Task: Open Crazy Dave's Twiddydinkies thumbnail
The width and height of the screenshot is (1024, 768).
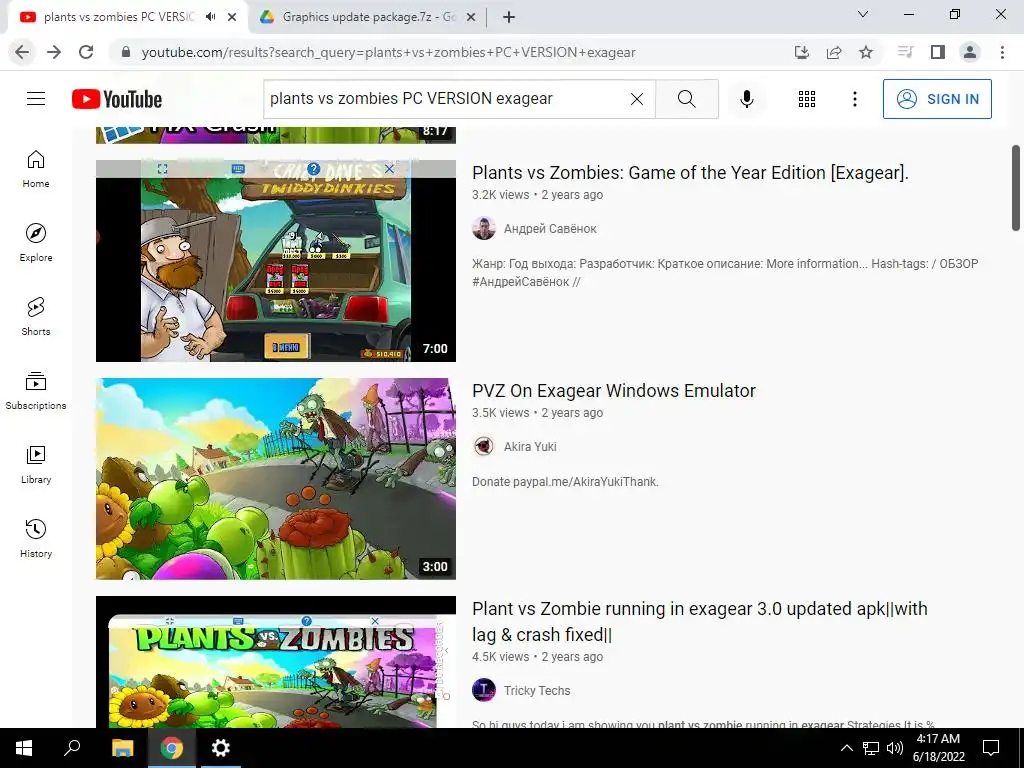Action: [276, 261]
